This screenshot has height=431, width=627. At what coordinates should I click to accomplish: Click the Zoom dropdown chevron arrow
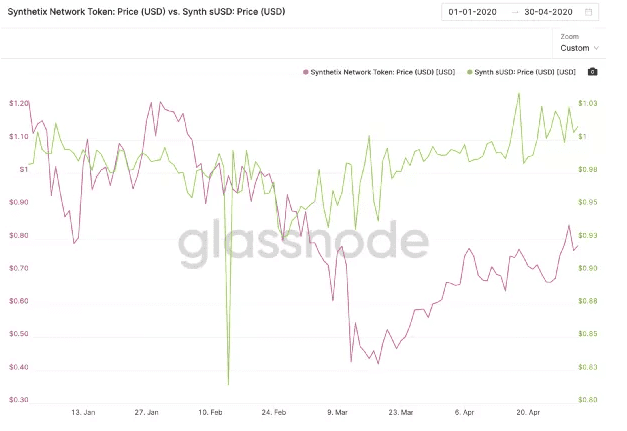pos(597,48)
